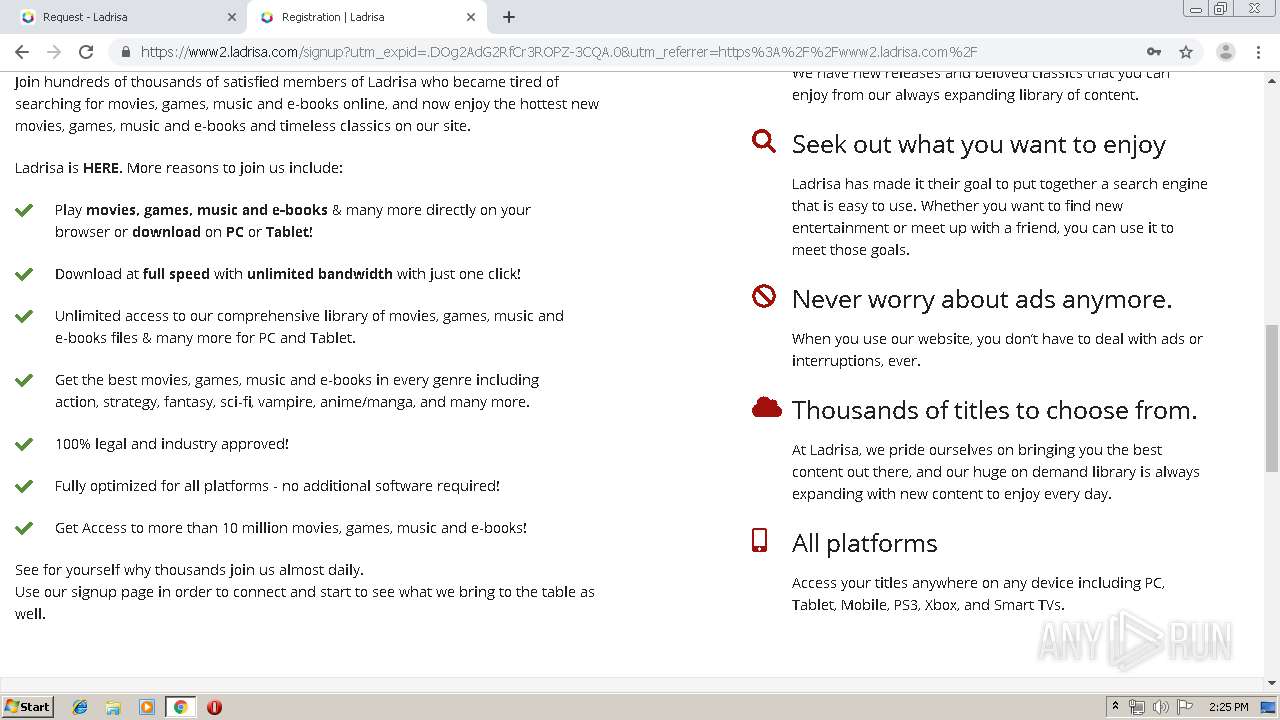Click the text See for yourself why thousands join
Image resolution: width=1280 pixels, height=720 pixels.
pos(189,570)
